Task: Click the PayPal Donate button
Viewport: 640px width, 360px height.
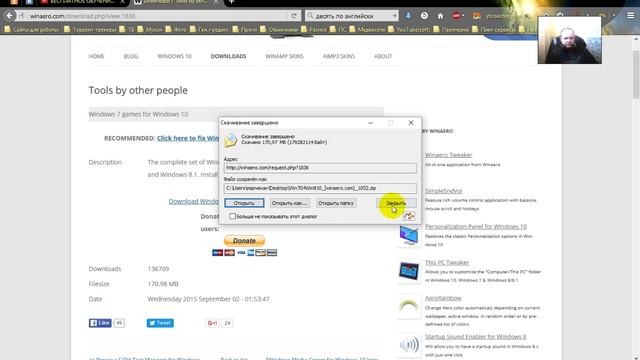Action: 244,241
